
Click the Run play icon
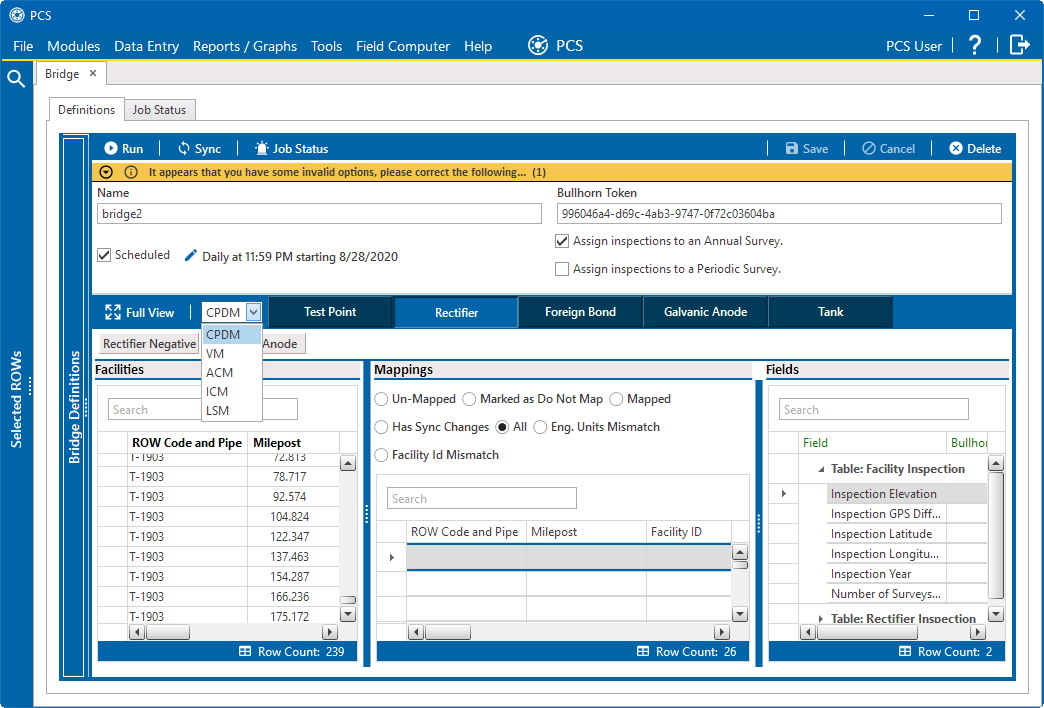(x=111, y=149)
